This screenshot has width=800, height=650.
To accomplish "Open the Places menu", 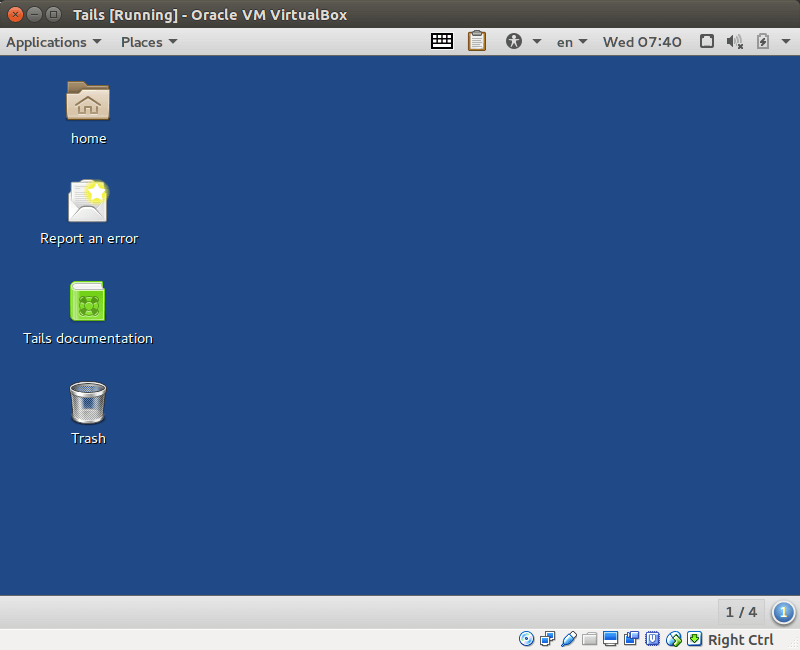I will [x=149, y=41].
